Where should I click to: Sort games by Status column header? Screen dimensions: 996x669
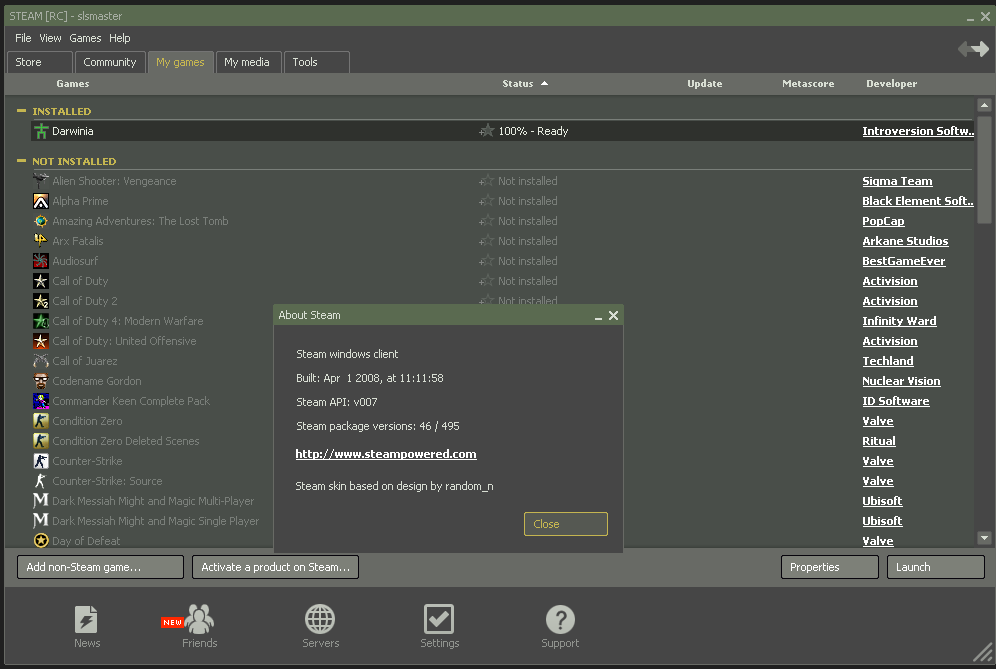pos(518,84)
